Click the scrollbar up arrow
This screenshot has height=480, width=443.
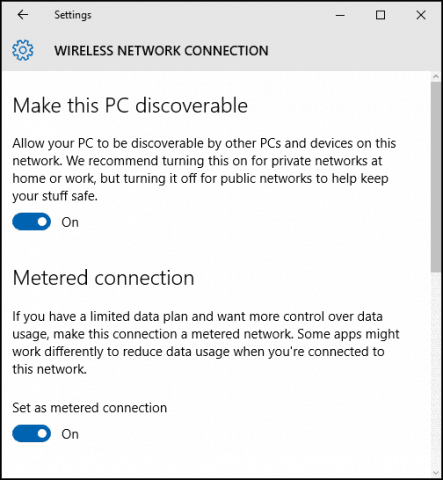click(x=436, y=76)
